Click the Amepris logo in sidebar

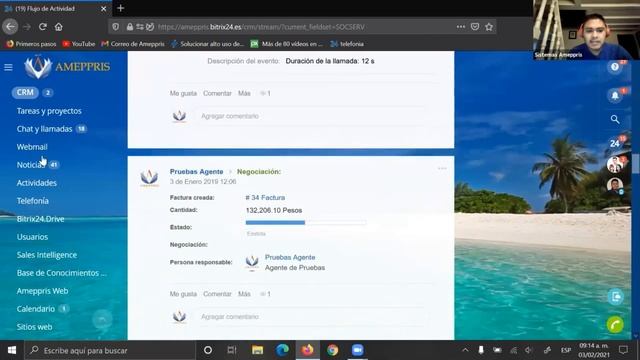point(67,66)
